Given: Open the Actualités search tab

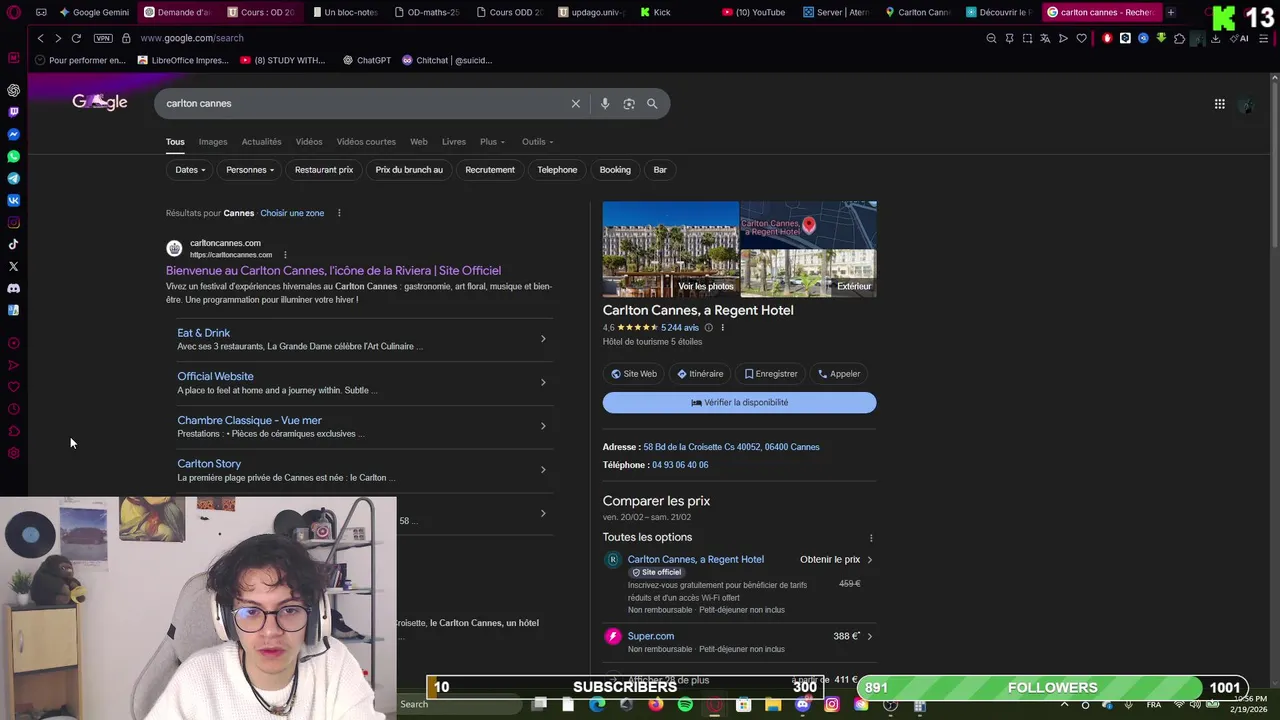Looking at the screenshot, I should [261, 141].
